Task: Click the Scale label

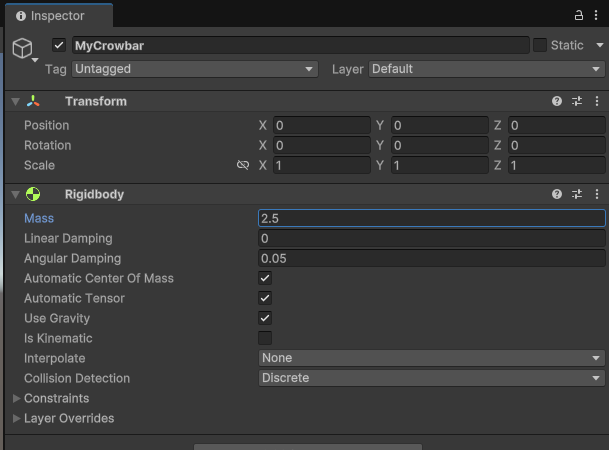Action: 39,165
